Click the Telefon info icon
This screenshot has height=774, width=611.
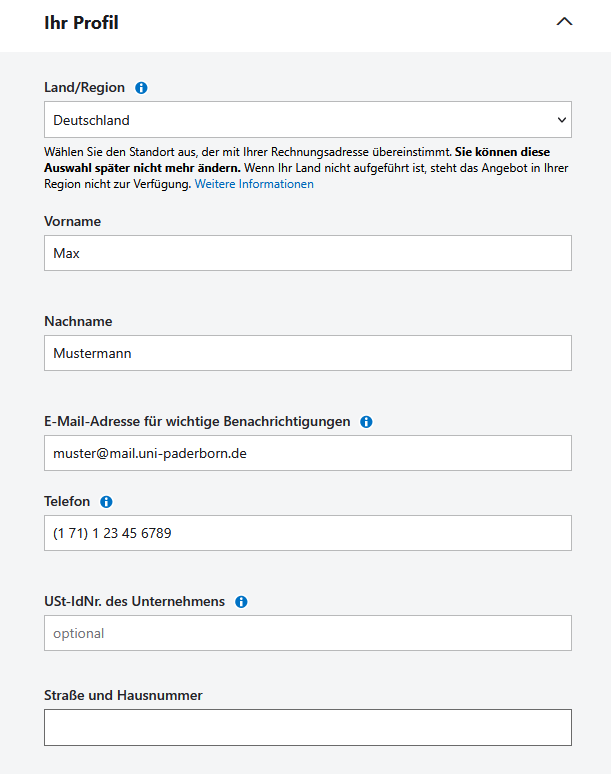coord(106,502)
